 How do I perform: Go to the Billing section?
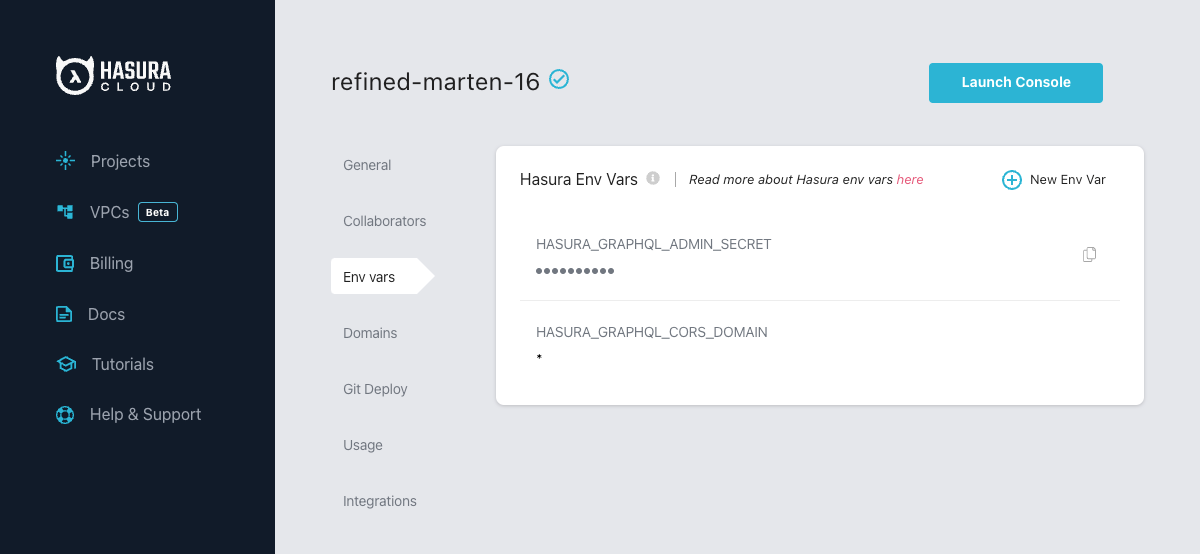coord(111,263)
